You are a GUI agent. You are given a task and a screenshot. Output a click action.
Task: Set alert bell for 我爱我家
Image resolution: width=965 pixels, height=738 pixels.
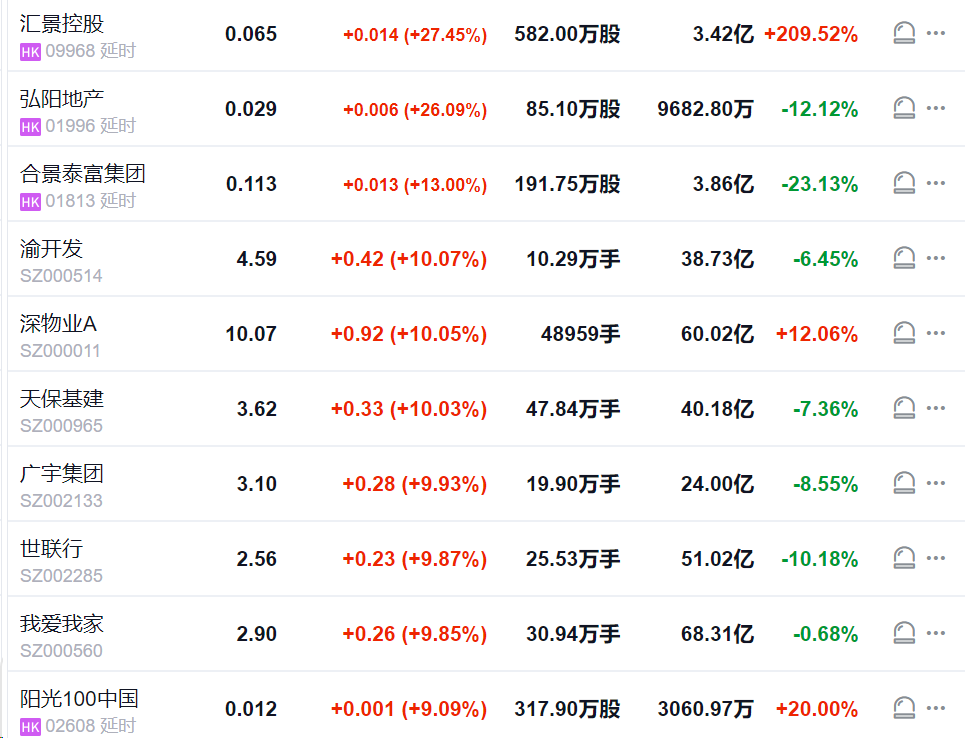tap(903, 633)
